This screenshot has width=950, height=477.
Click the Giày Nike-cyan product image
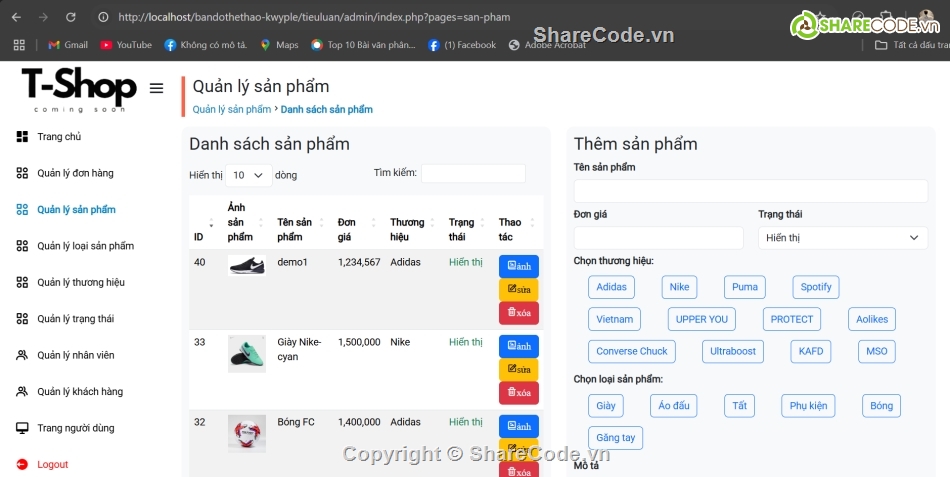pyautogui.click(x=247, y=353)
